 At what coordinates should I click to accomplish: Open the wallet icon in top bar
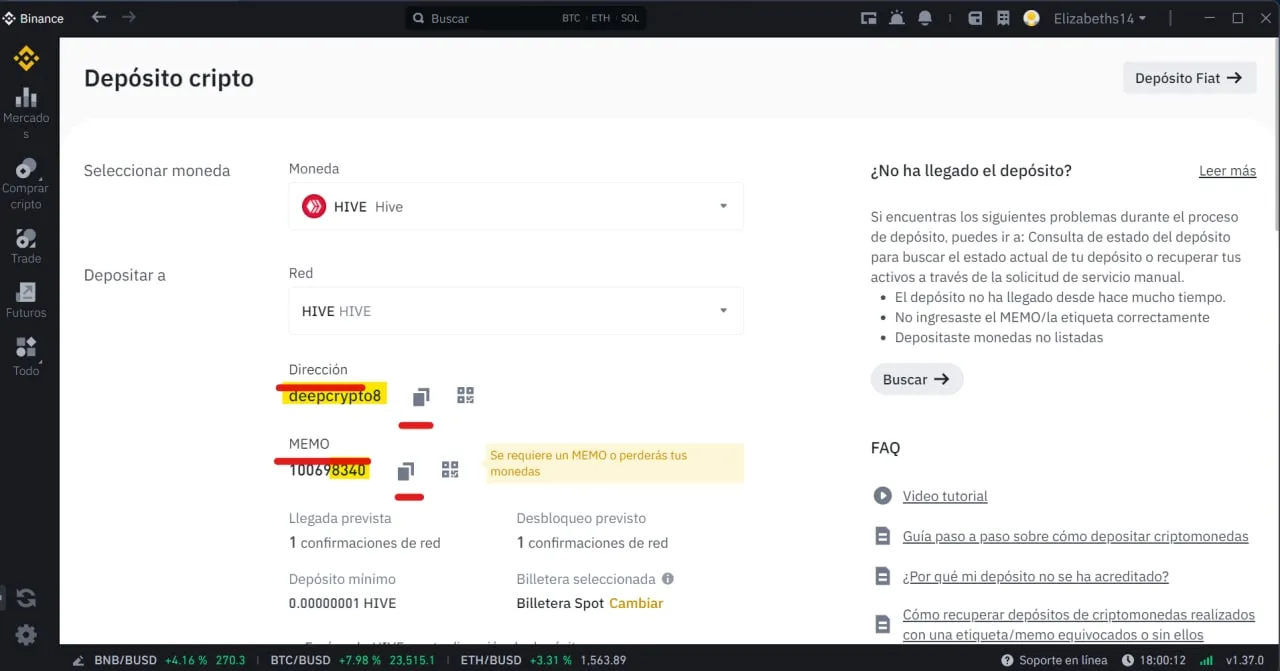pyautogui.click(x=975, y=18)
